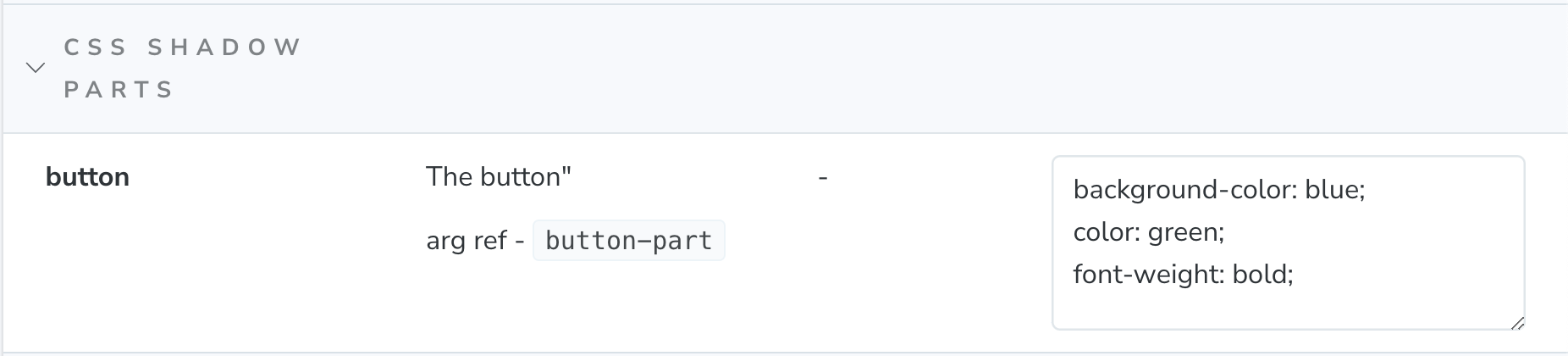Place cursor on 'color: green;' line
The height and width of the screenshot is (356, 1568).
click(x=1149, y=231)
